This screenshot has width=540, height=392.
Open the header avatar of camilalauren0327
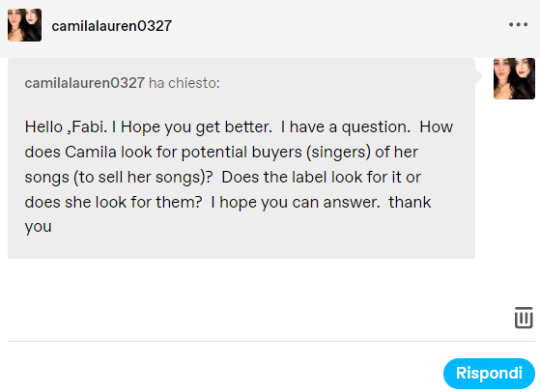[x=25, y=25]
